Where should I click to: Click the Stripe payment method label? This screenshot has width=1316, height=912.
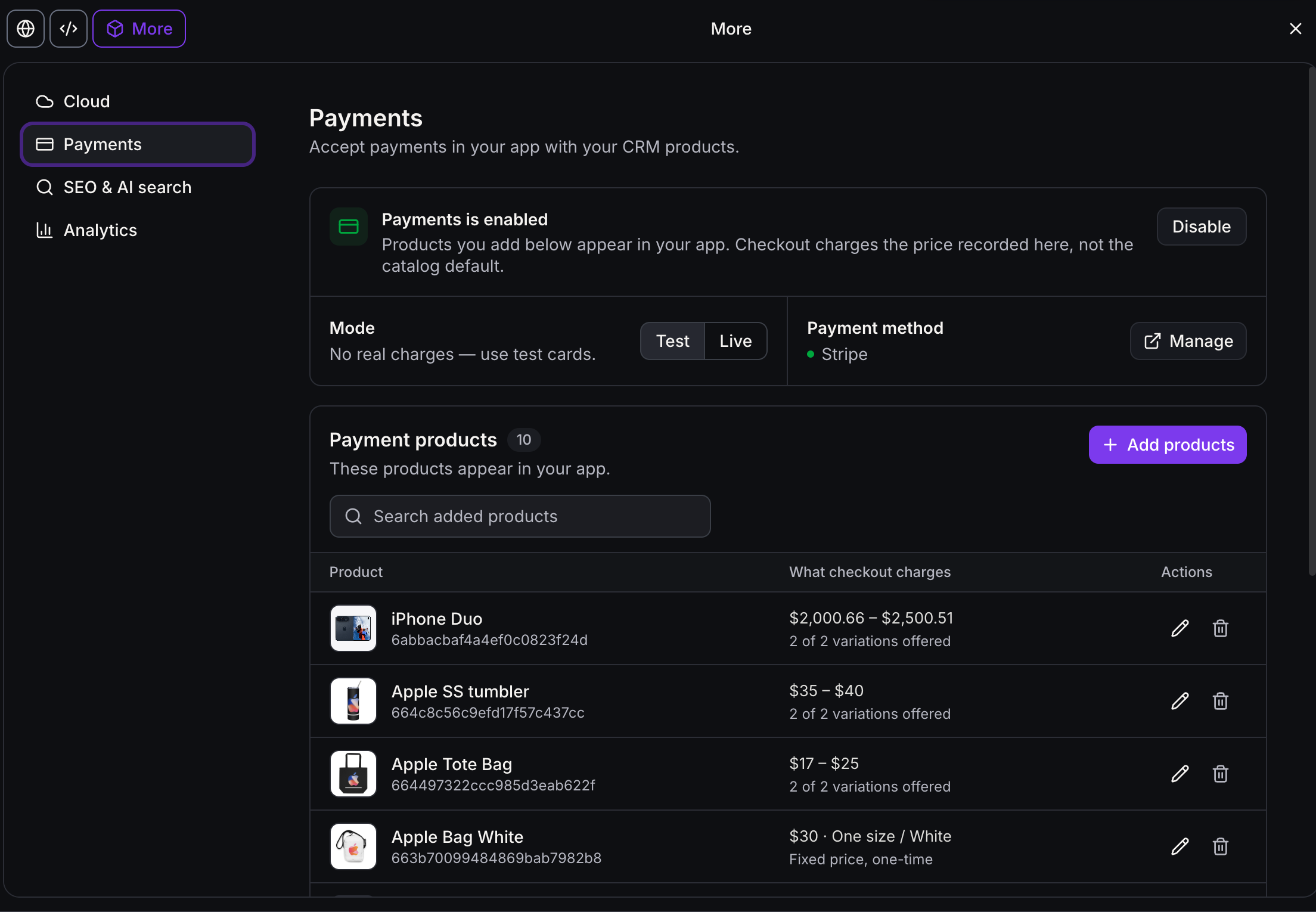(x=844, y=354)
